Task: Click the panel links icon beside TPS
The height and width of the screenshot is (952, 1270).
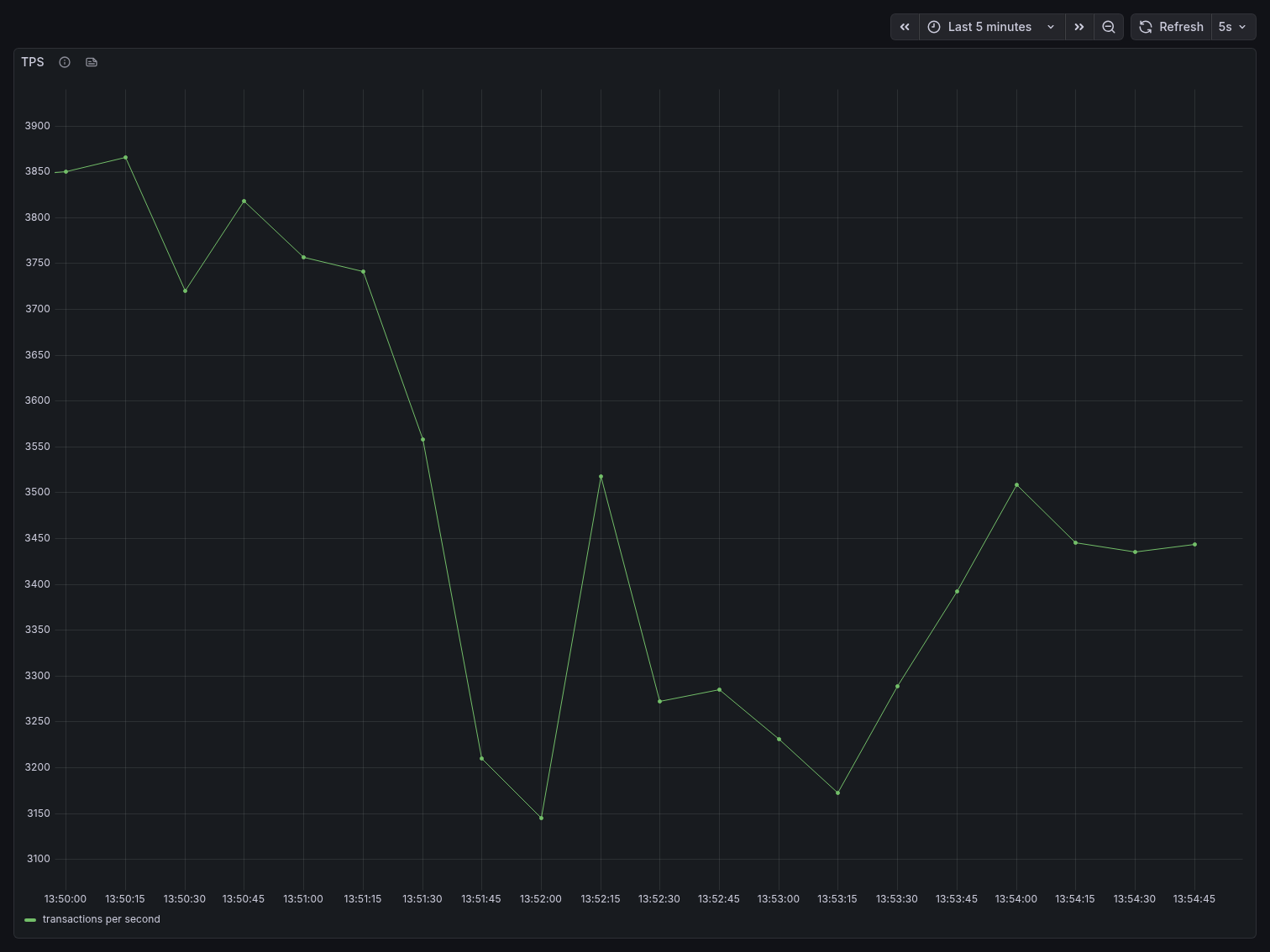Action: pos(92,62)
